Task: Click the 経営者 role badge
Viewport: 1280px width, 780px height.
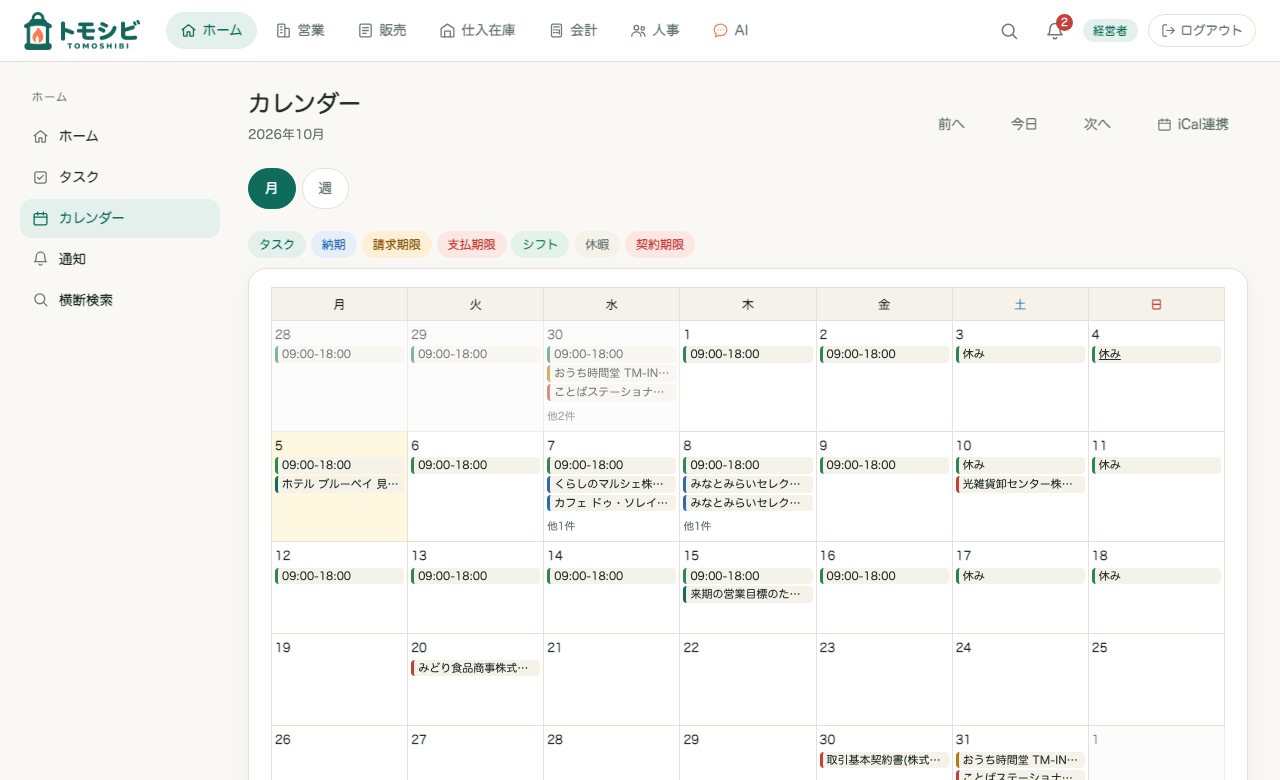Action: pyautogui.click(x=1110, y=31)
